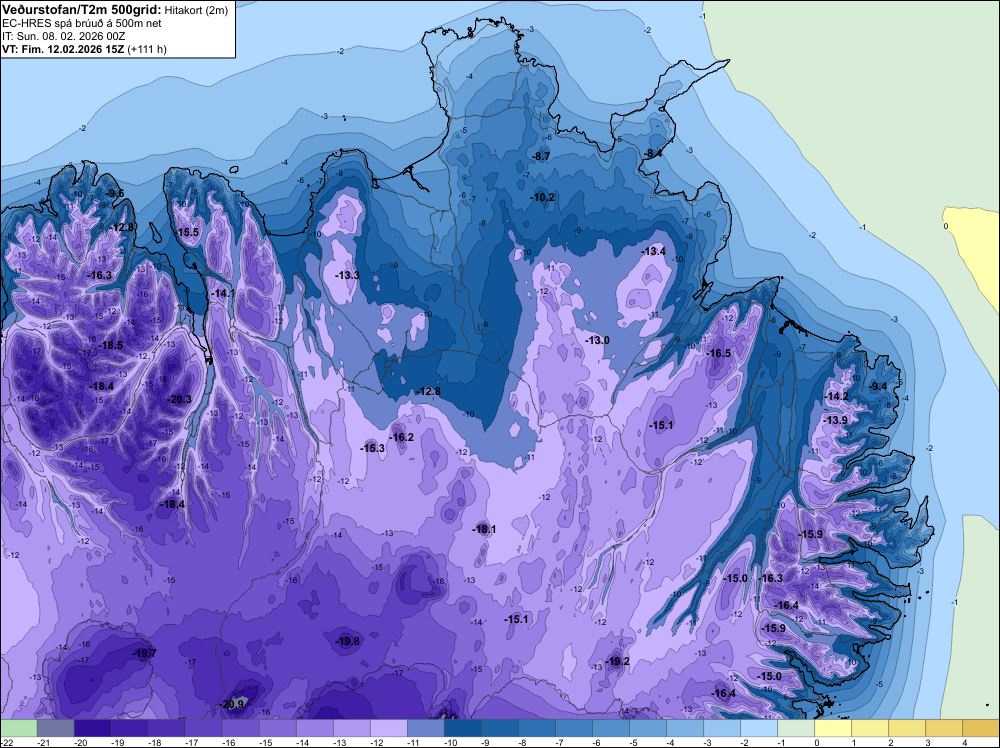This screenshot has height=748, width=1000.
Task: Select the -1 legend color swatch
Action: [x=795, y=728]
